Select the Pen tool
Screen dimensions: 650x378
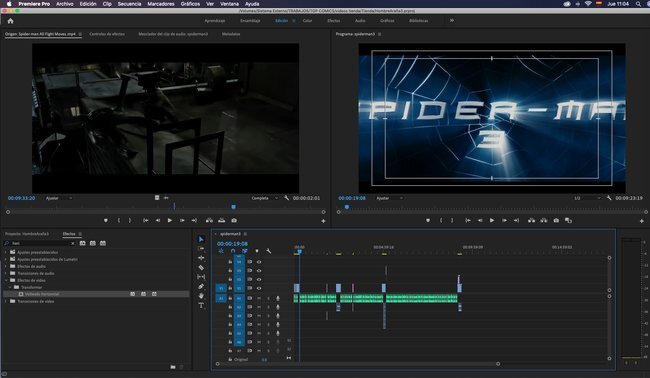pyautogui.click(x=201, y=286)
